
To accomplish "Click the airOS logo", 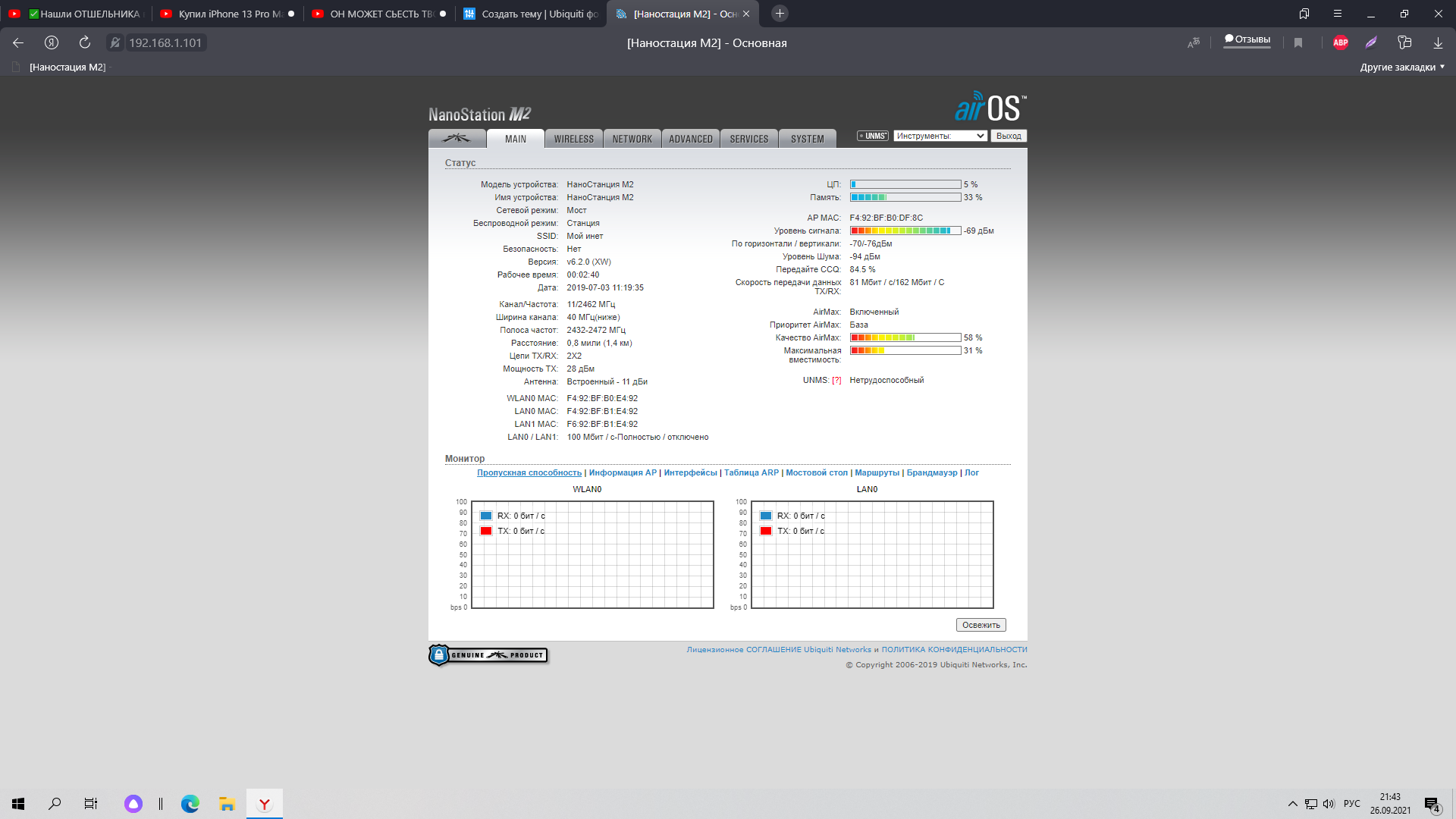I will pyautogui.click(x=990, y=107).
